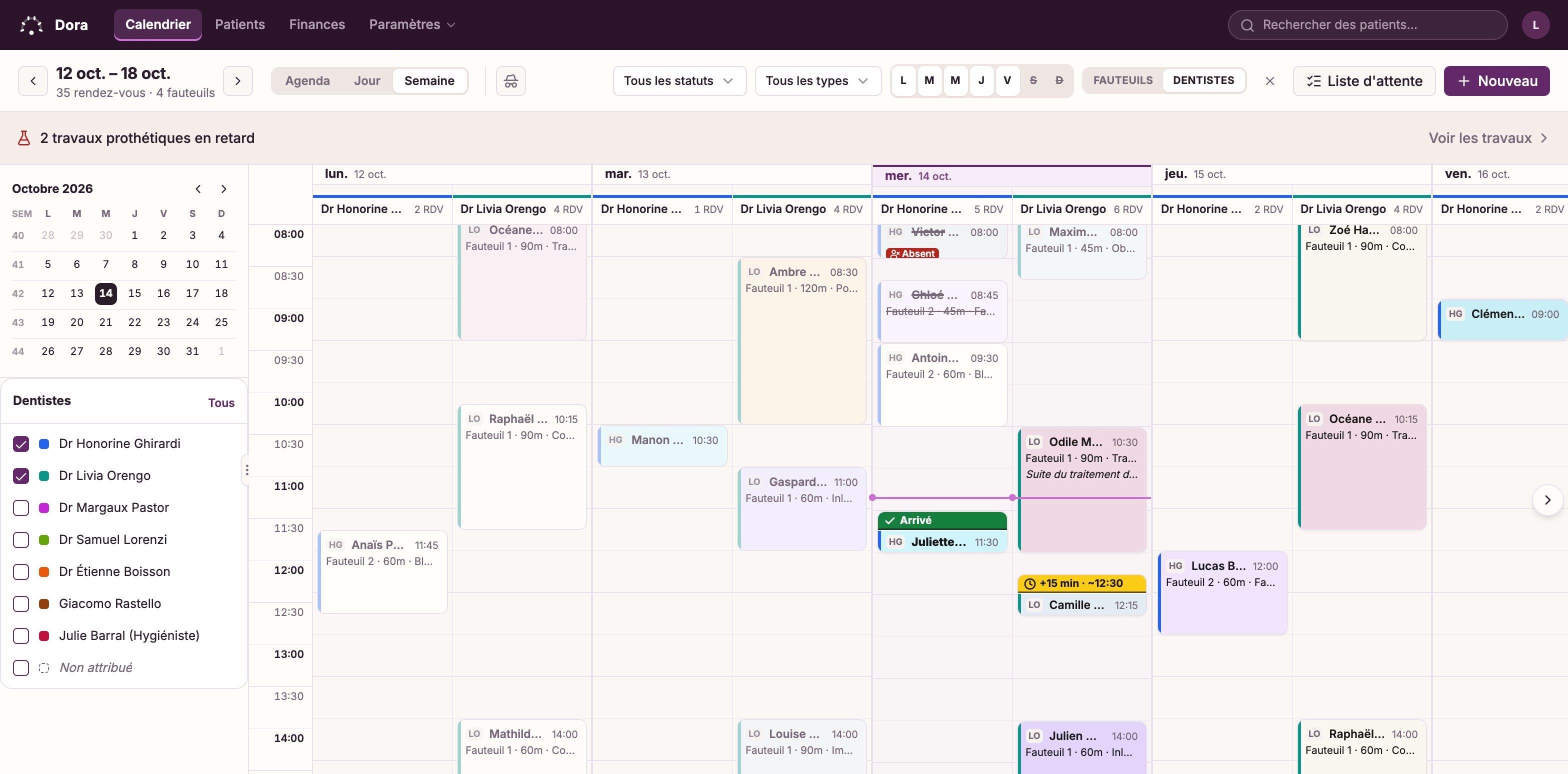Click the Rechercher des patients search field

[x=1367, y=25]
